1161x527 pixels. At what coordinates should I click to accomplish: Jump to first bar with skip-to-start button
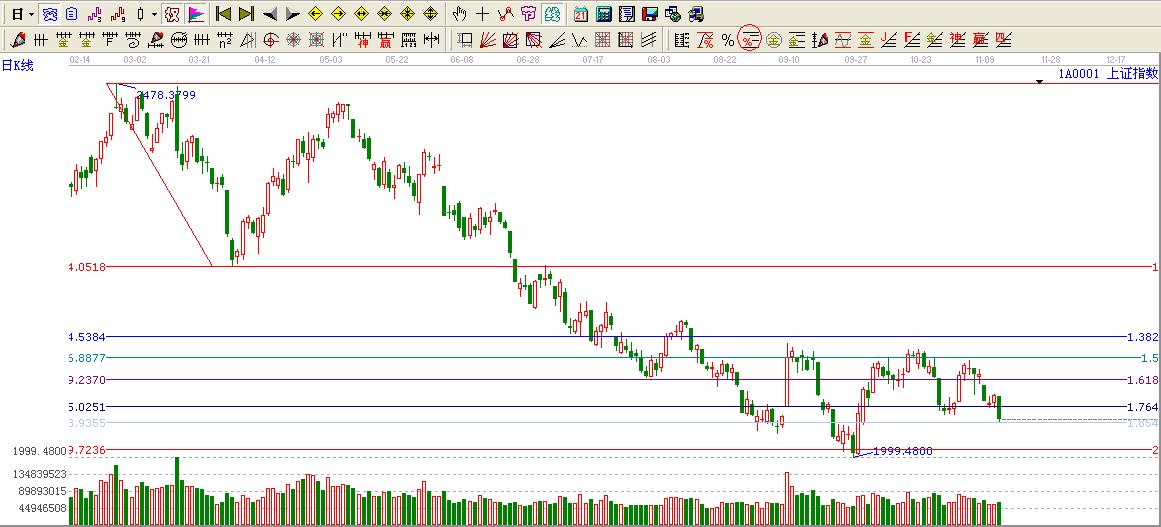tap(224, 14)
